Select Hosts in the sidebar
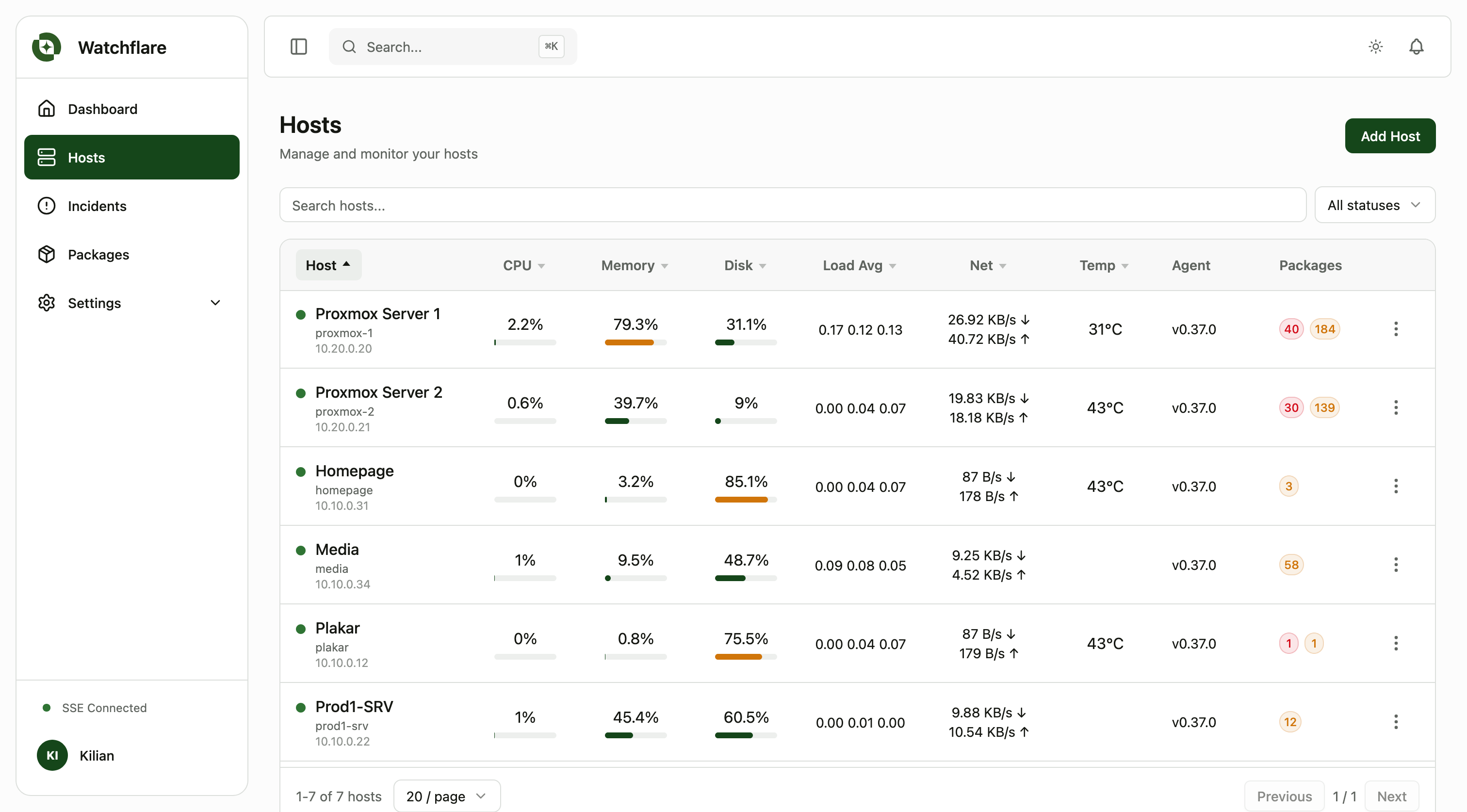1467x812 pixels. point(131,157)
